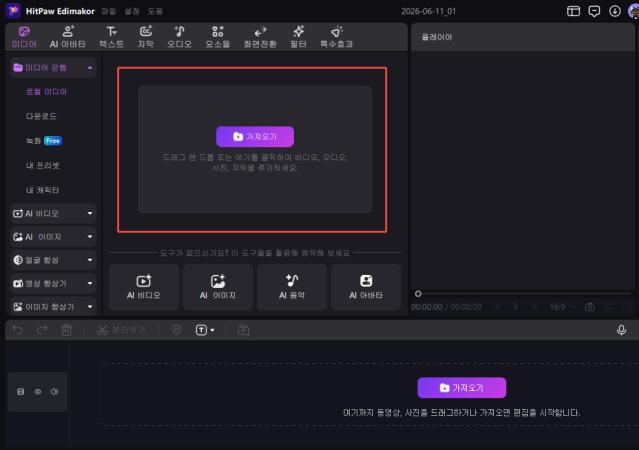The width and height of the screenshot is (639, 450).
Task: Take a snapshot with the camera icon
Action: (x=589, y=307)
